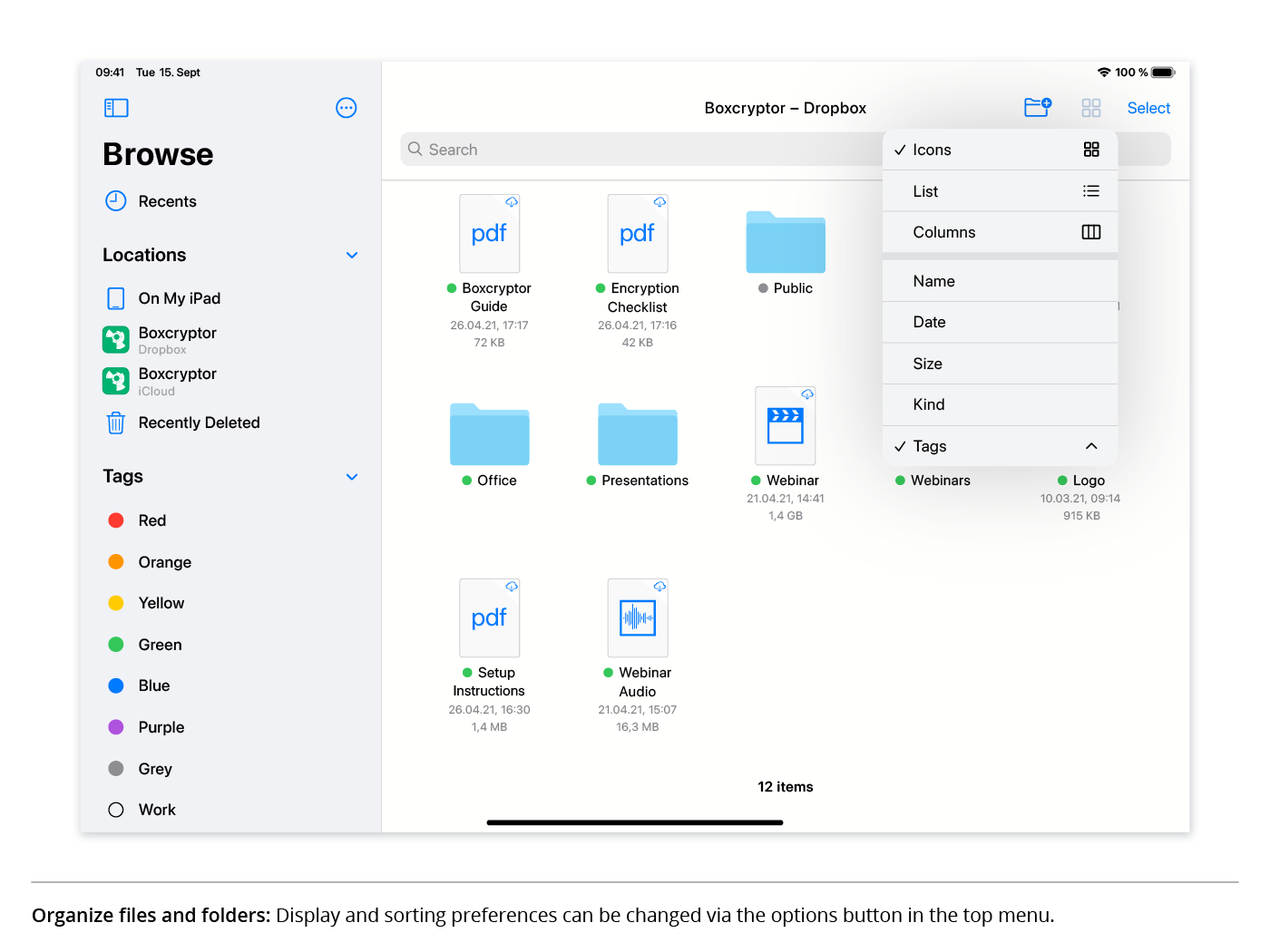Toggle Tags sort direction chevron in menu
Screen dimensions: 1270x952
[x=1091, y=446]
